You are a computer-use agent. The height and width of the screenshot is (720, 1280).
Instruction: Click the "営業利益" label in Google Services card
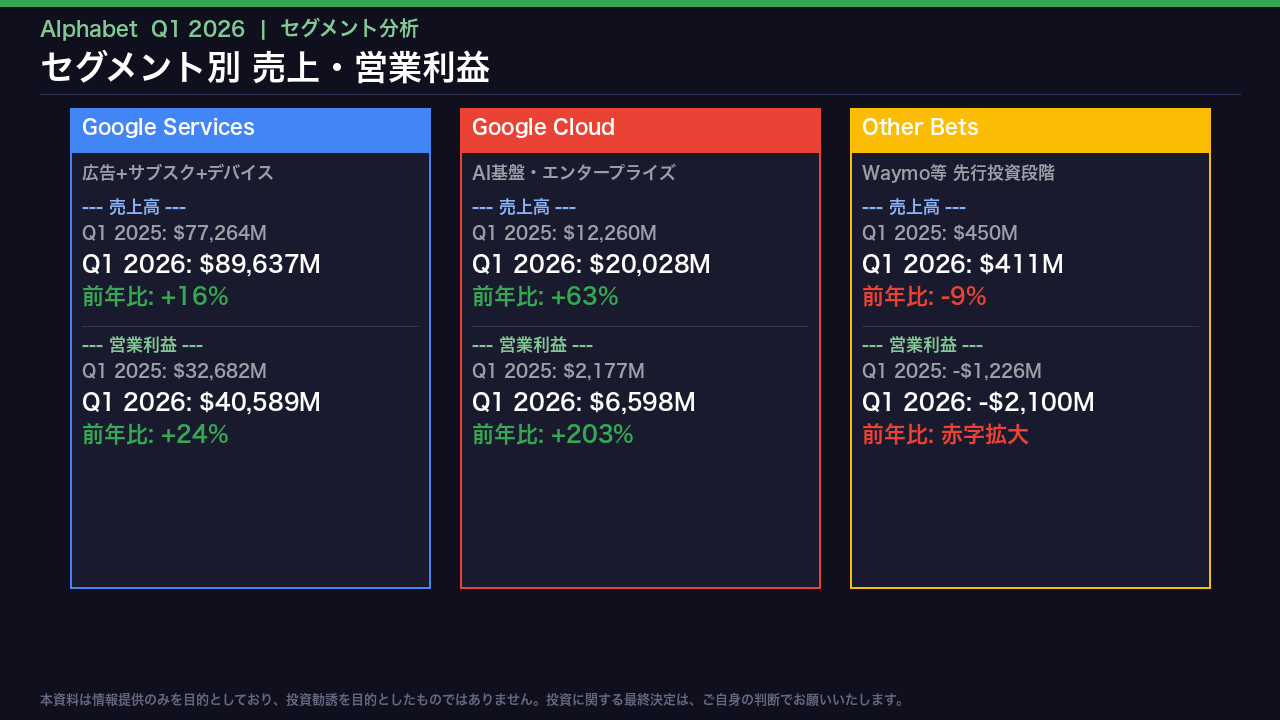click(x=142, y=346)
